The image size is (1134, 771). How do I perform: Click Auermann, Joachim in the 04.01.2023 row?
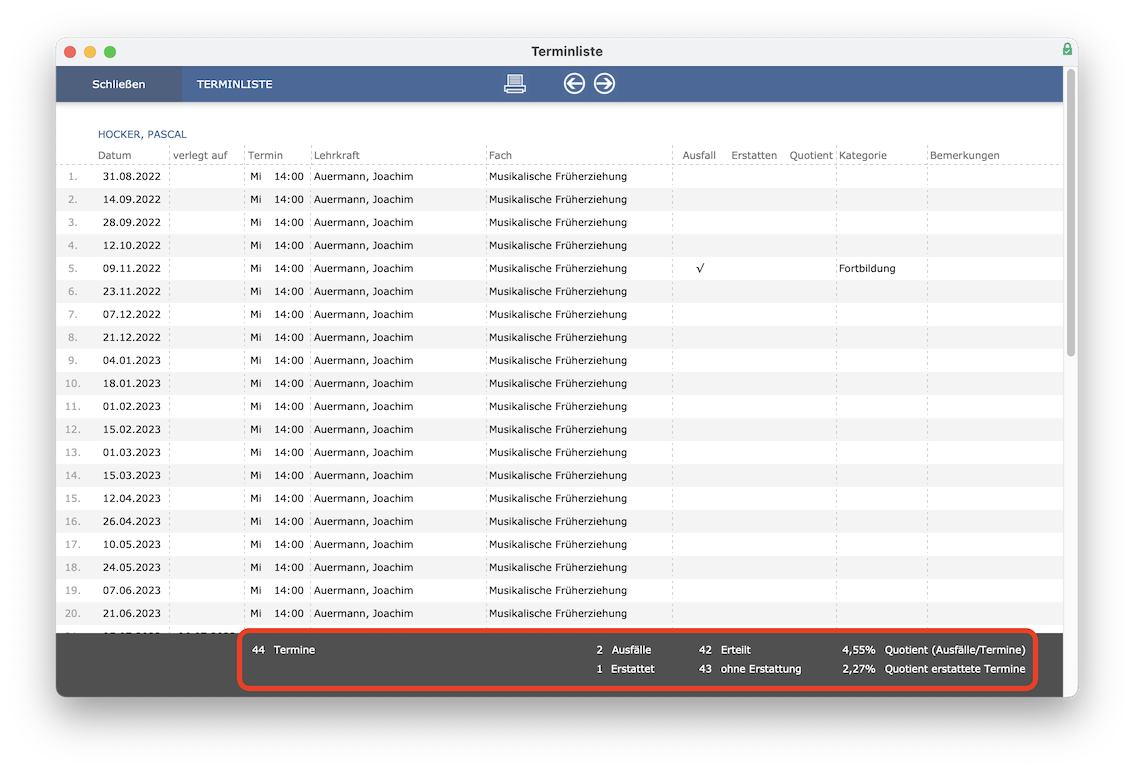point(364,360)
